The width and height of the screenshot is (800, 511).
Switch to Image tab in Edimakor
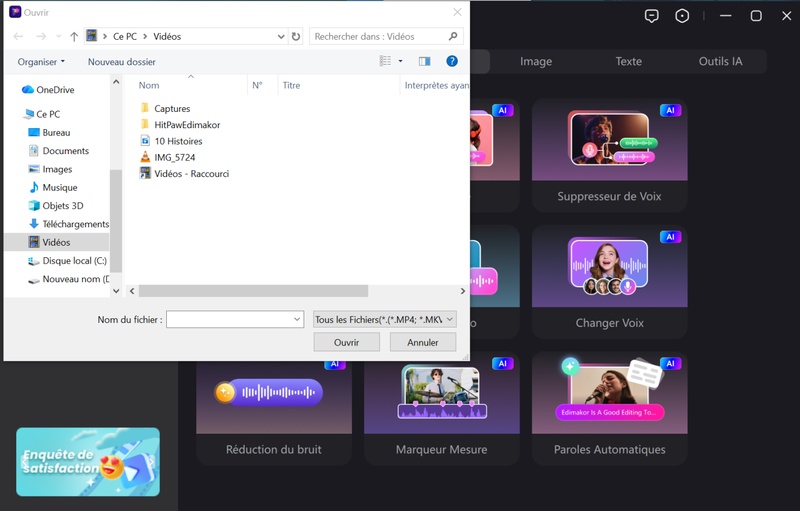tap(536, 62)
